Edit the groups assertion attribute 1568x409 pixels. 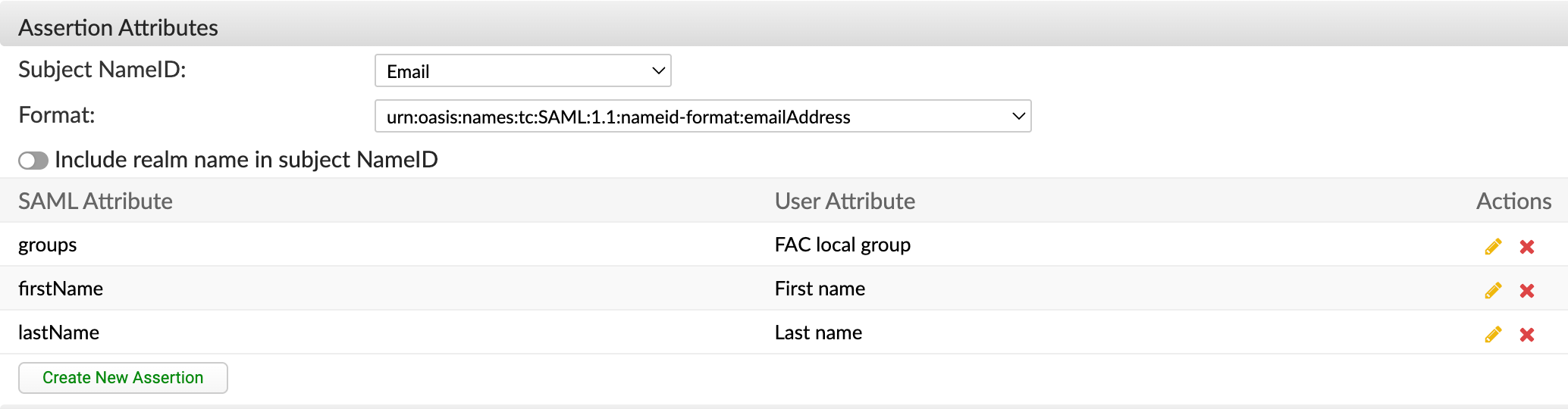1493,246
